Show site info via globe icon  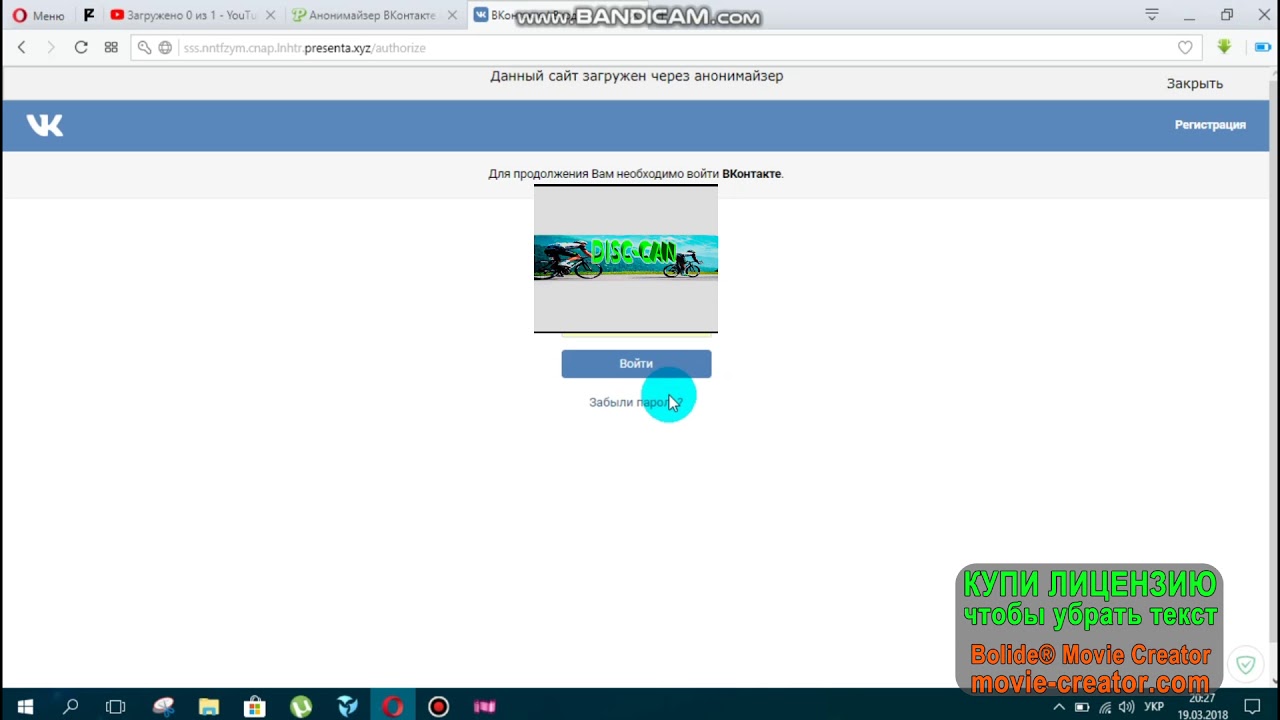click(x=166, y=47)
